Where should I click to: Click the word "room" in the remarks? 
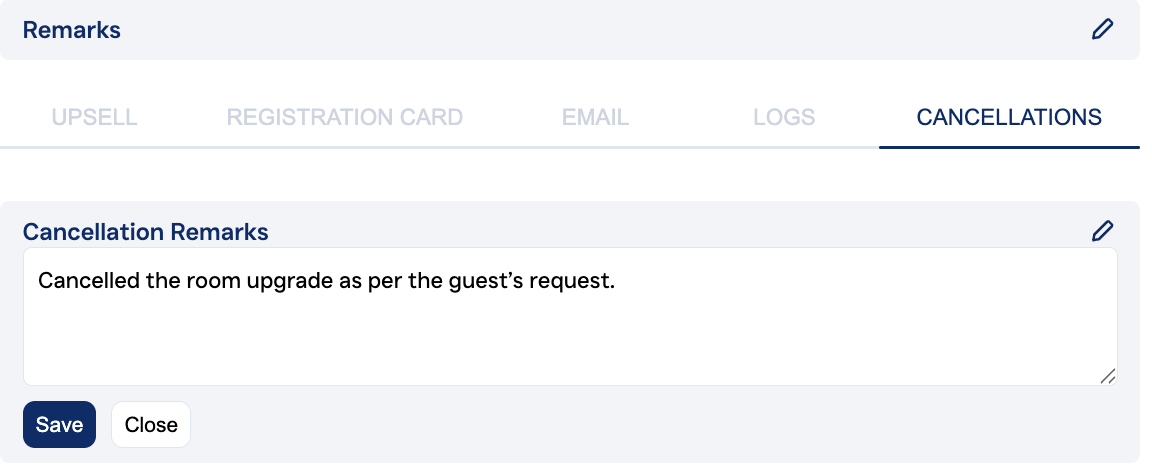pos(196,281)
